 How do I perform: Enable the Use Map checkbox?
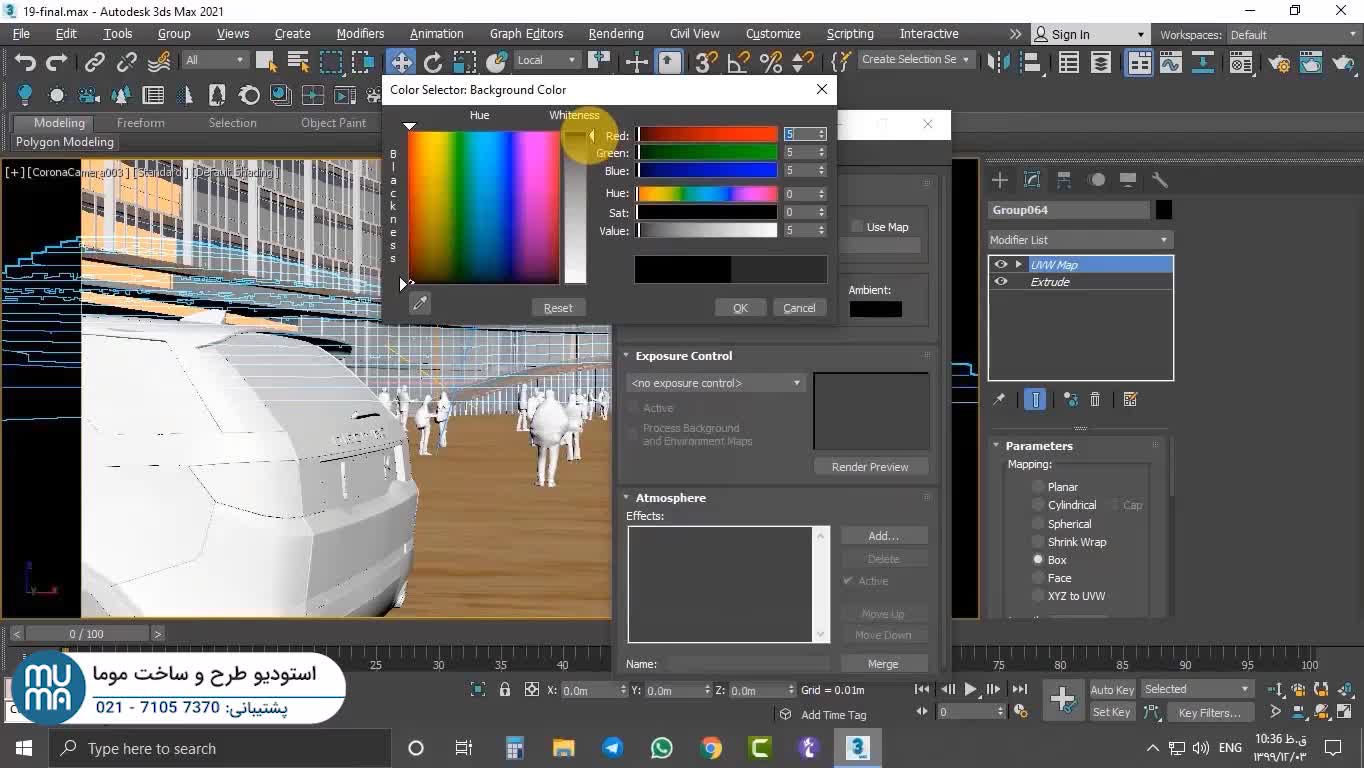[857, 227]
